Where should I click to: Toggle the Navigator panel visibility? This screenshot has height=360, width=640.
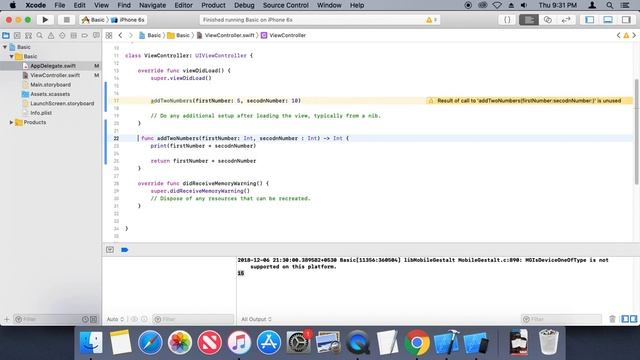pyautogui.click(x=589, y=20)
